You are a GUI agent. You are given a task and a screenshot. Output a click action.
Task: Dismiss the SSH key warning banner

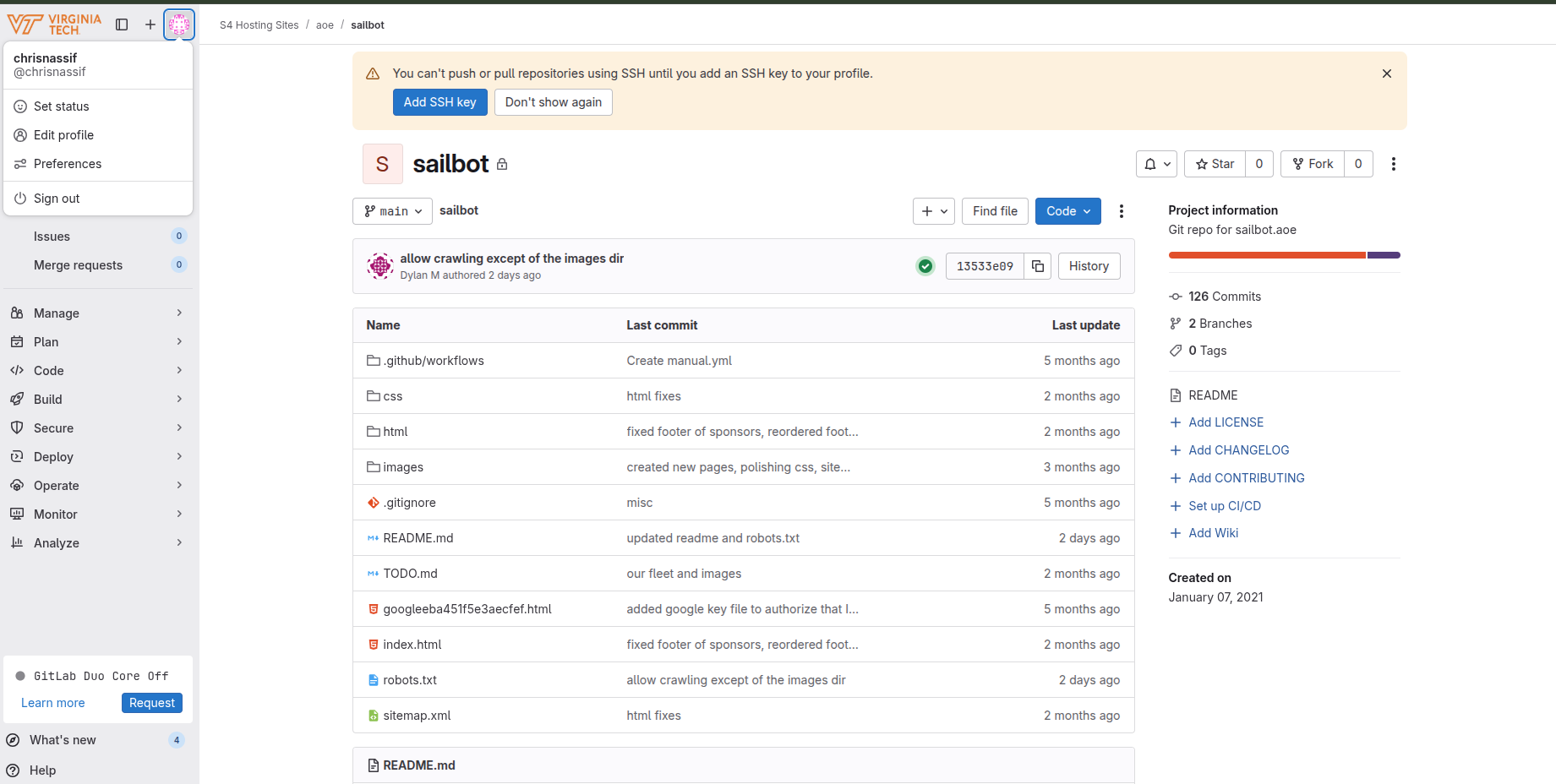click(x=1386, y=73)
